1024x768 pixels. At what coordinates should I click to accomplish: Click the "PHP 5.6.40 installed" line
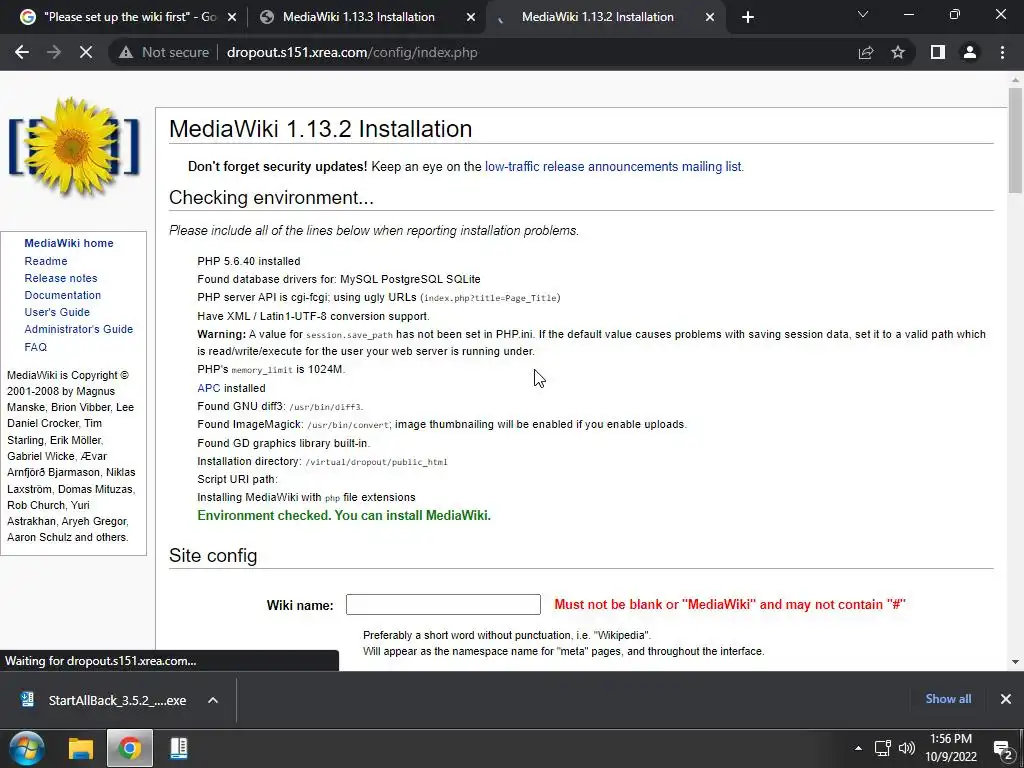(x=249, y=261)
